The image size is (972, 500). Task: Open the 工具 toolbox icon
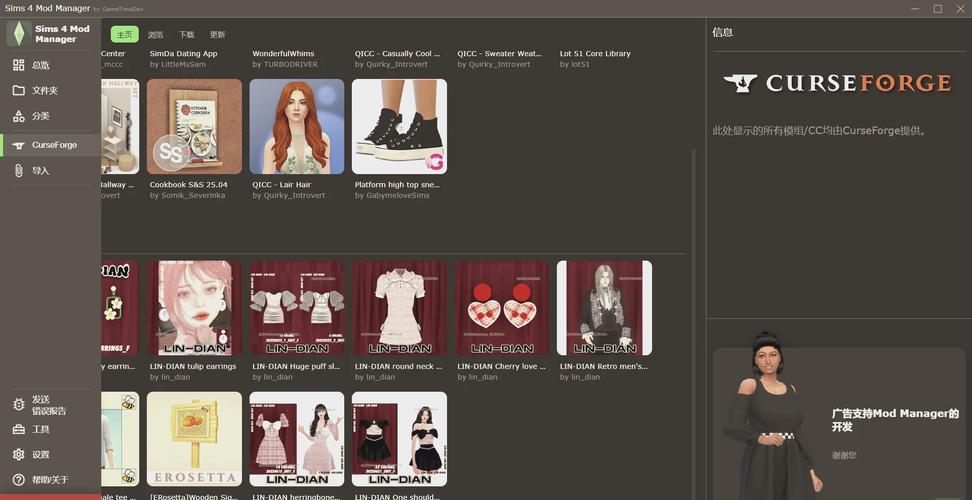coord(19,429)
